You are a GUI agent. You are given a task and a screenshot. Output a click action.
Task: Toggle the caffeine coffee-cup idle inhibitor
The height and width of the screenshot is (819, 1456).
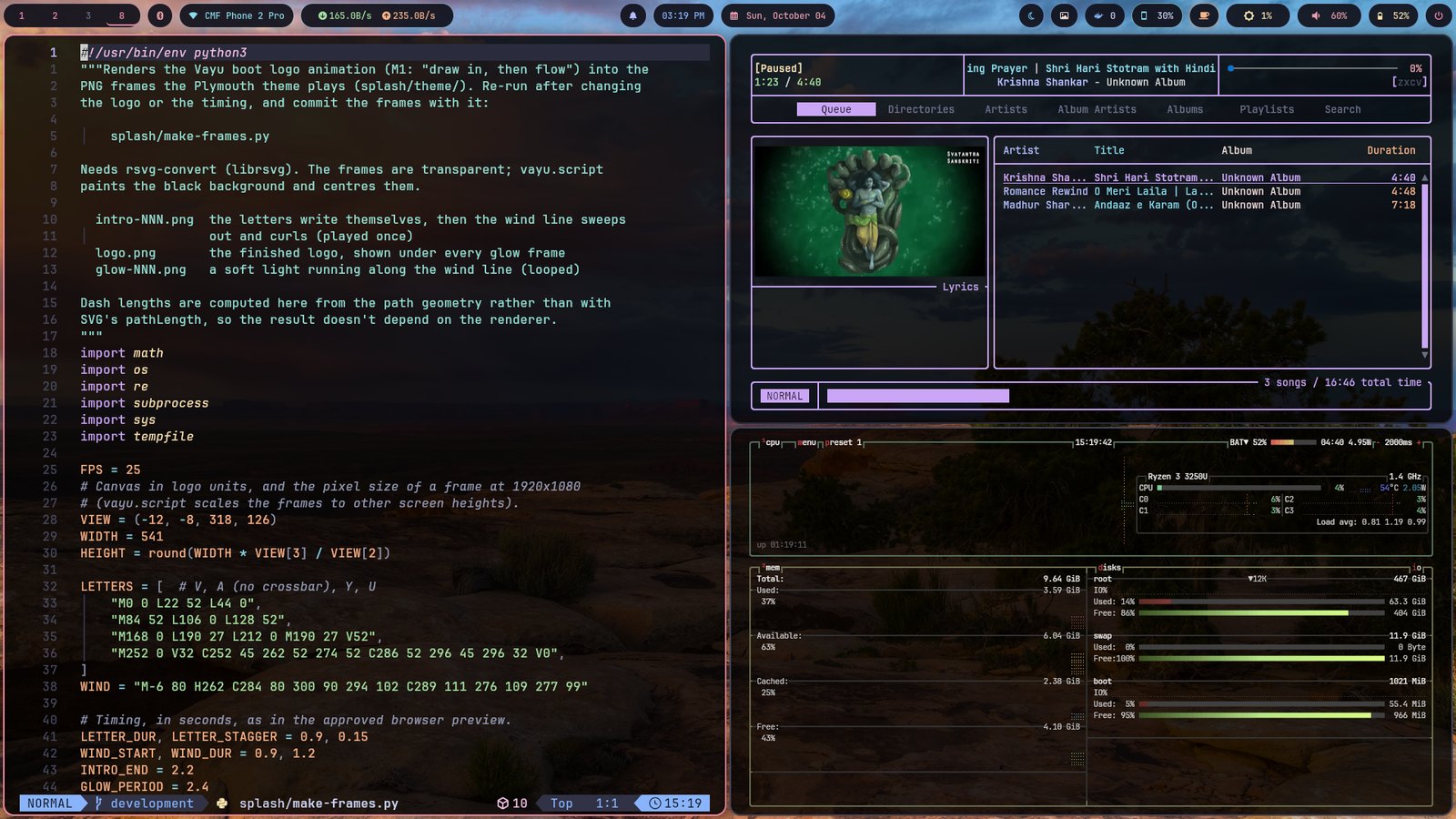click(x=1204, y=15)
